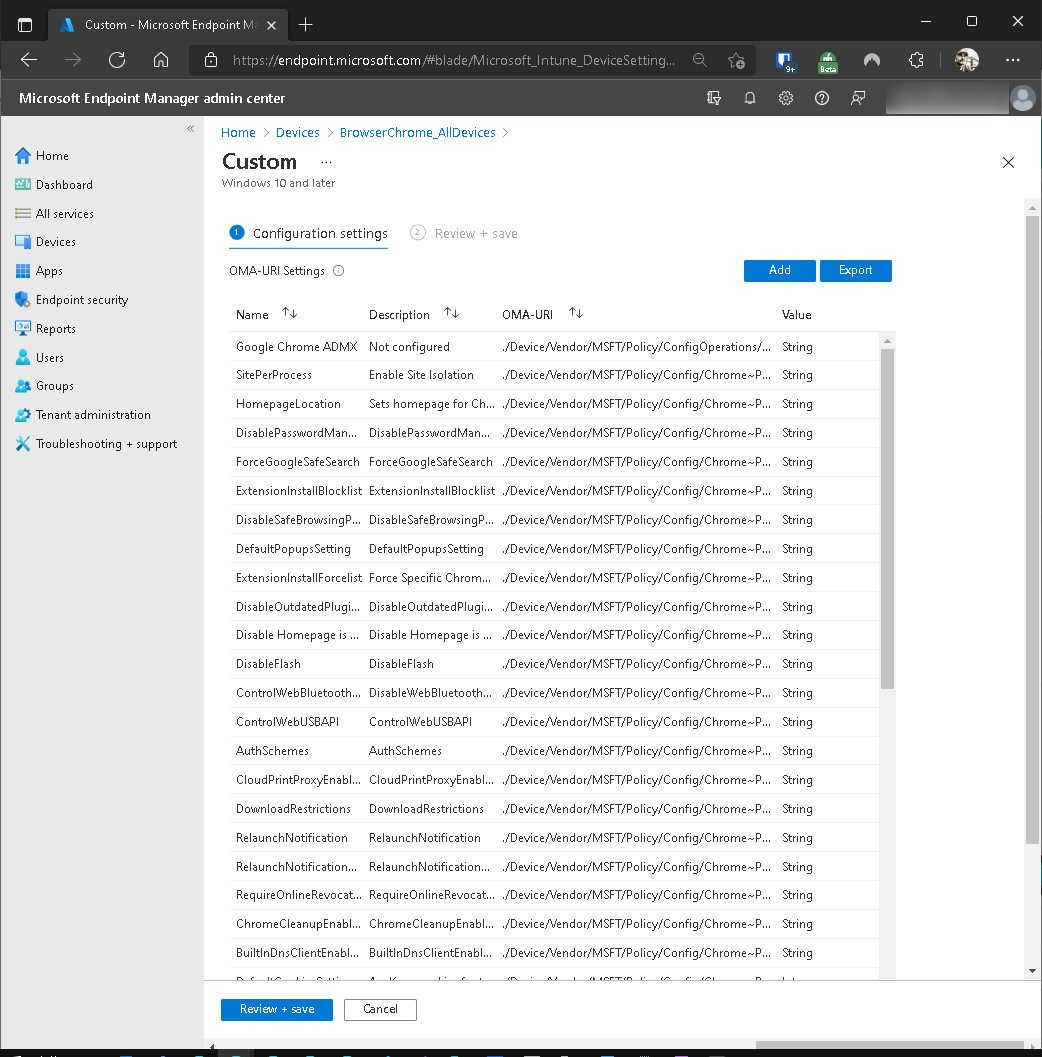Open portal settings gear
The height and width of the screenshot is (1057, 1042).
click(786, 98)
